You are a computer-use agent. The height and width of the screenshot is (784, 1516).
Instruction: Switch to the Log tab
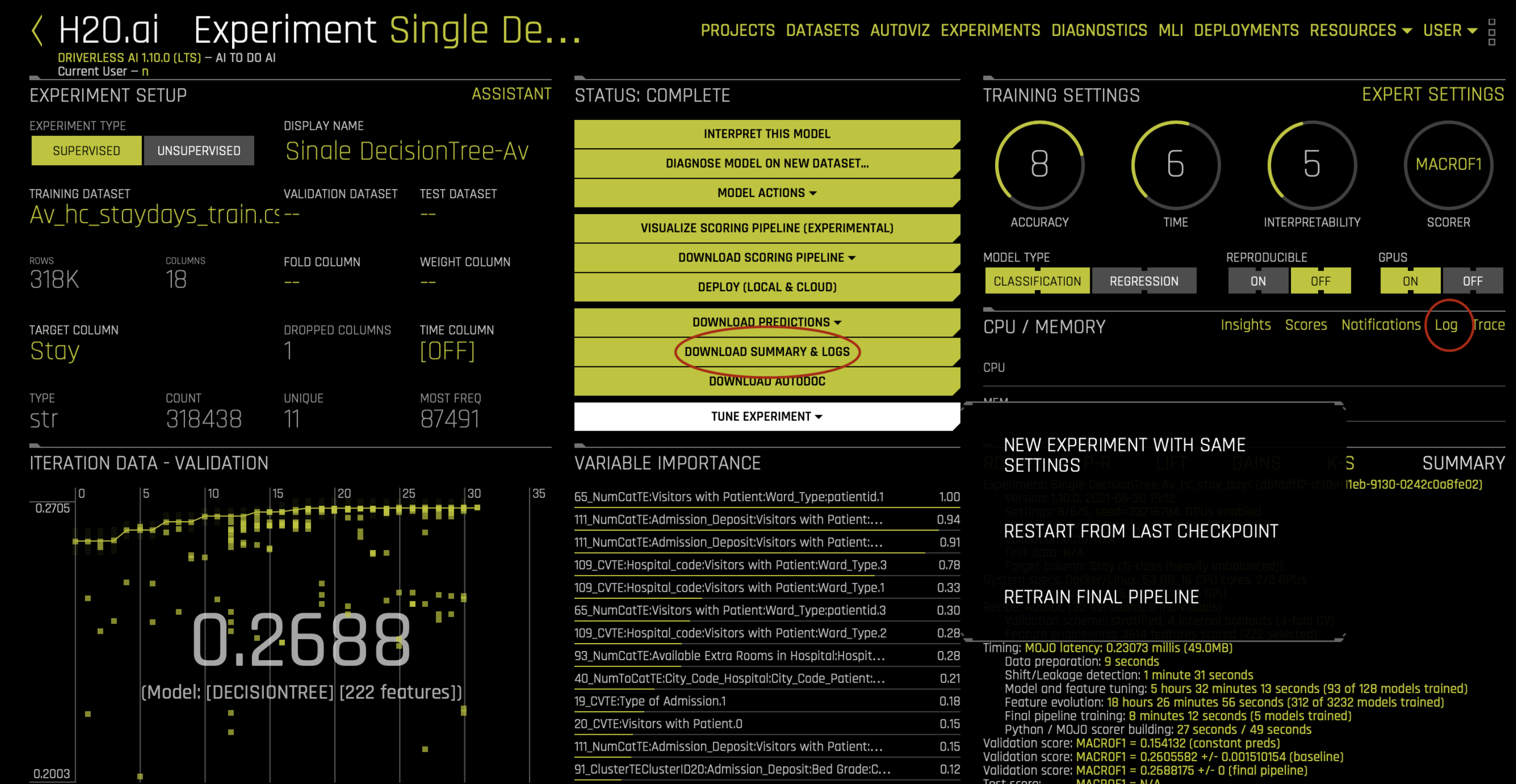[x=1445, y=325]
